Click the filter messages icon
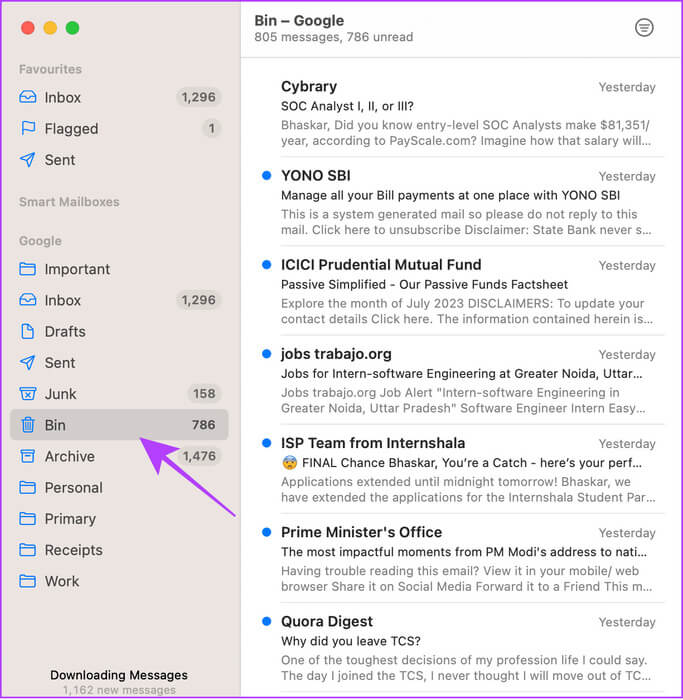This screenshot has width=683, height=700. 644,28
